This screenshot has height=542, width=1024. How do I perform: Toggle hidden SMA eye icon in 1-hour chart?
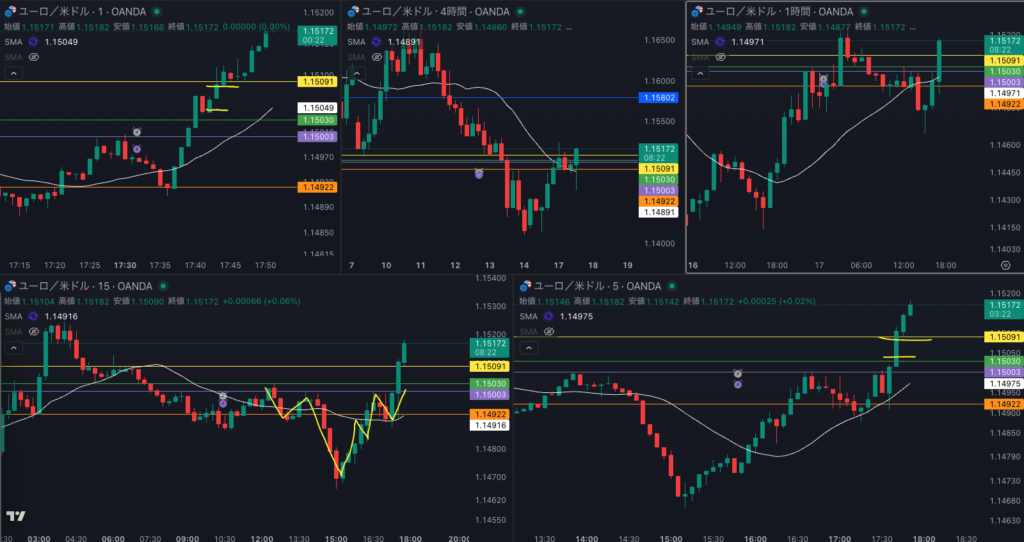(719, 58)
